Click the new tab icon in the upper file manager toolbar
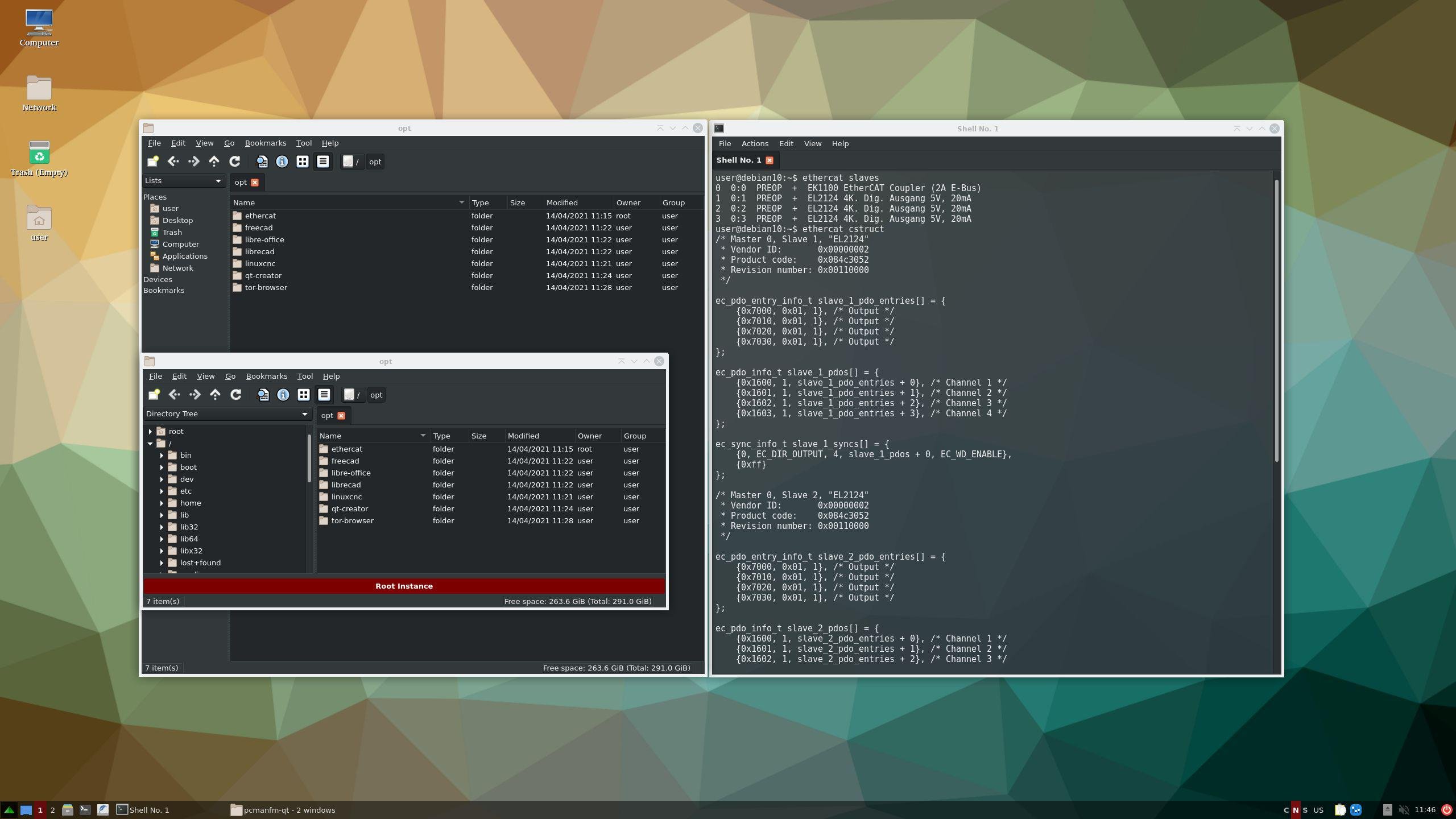The height and width of the screenshot is (819, 1456). coord(152,162)
